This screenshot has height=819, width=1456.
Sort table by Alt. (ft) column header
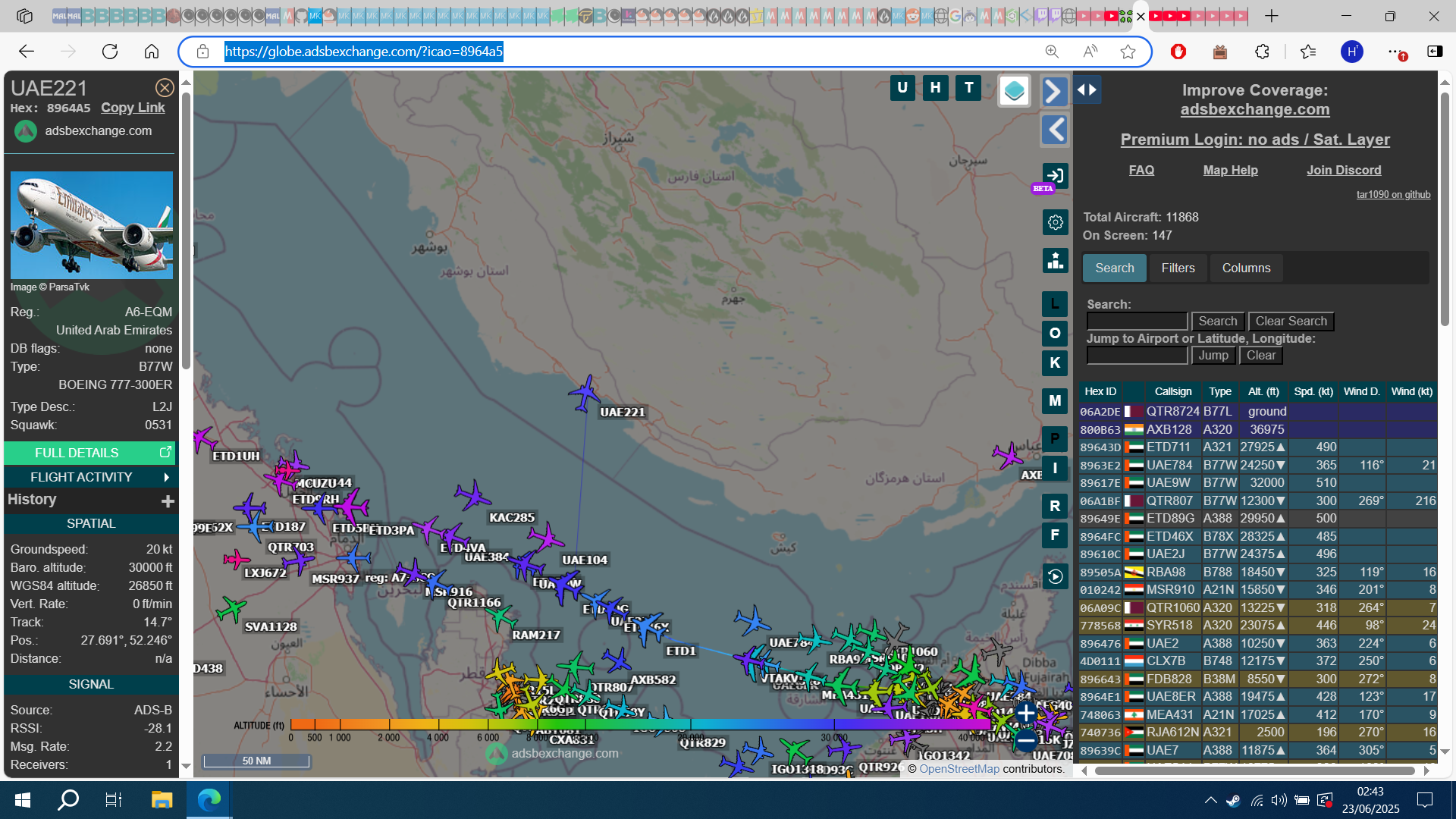point(1263,391)
